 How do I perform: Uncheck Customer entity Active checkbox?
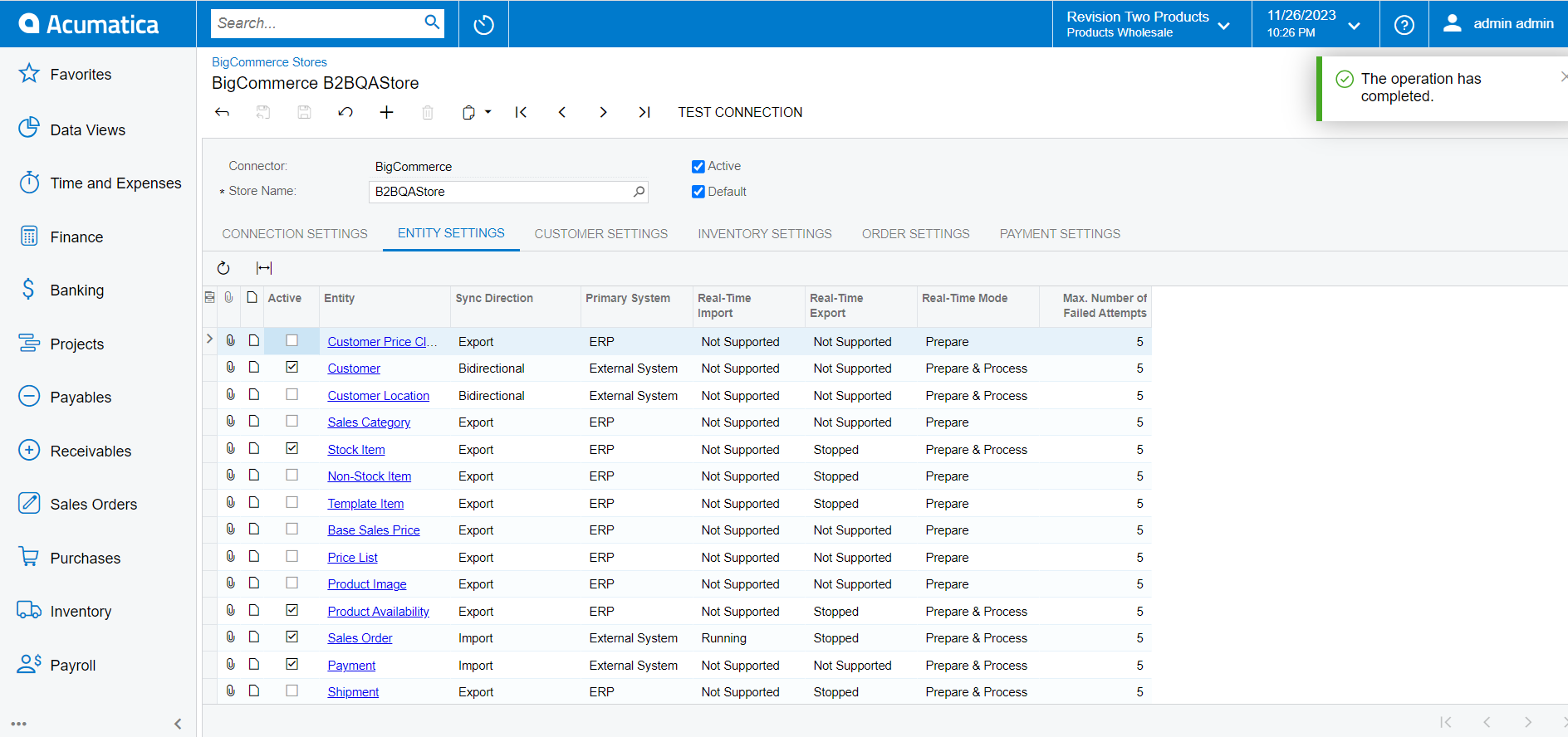coord(292,367)
